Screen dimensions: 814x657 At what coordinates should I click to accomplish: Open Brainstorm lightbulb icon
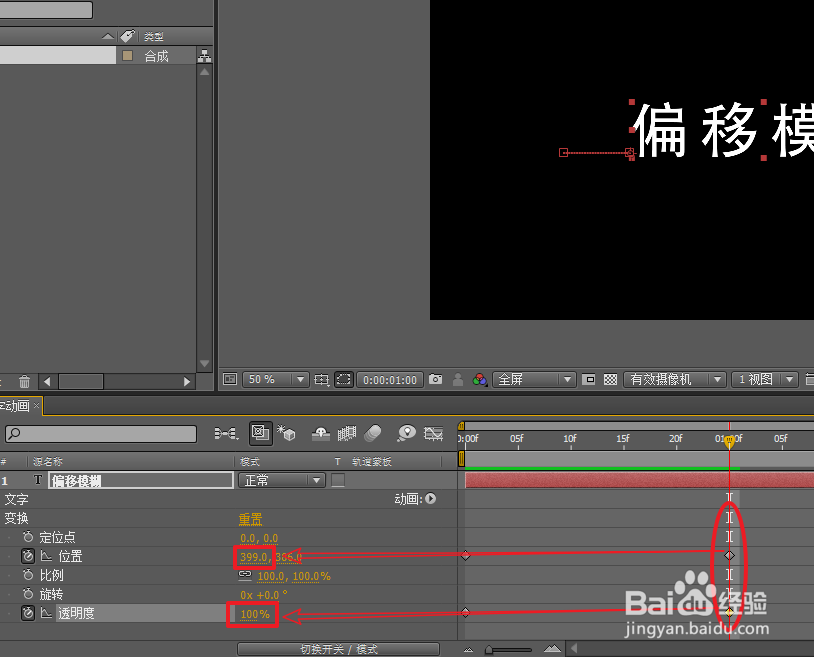(x=406, y=433)
